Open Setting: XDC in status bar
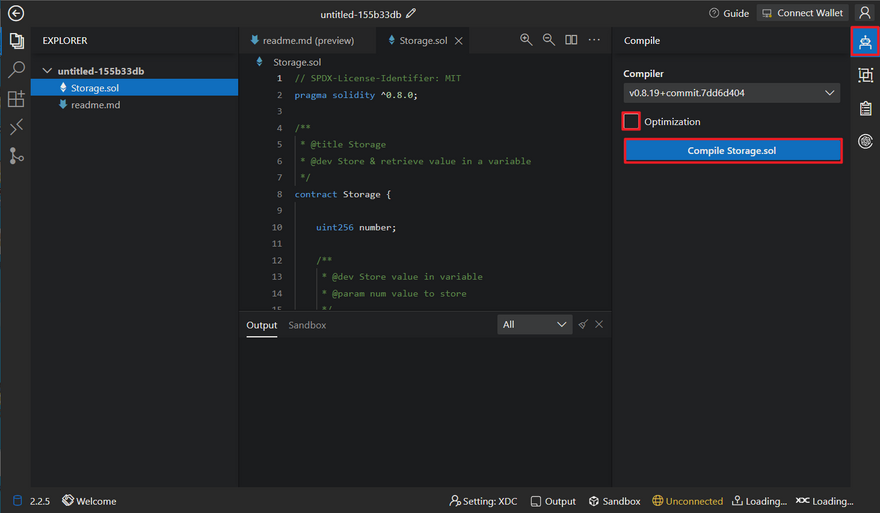The image size is (880, 513). click(x=483, y=501)
